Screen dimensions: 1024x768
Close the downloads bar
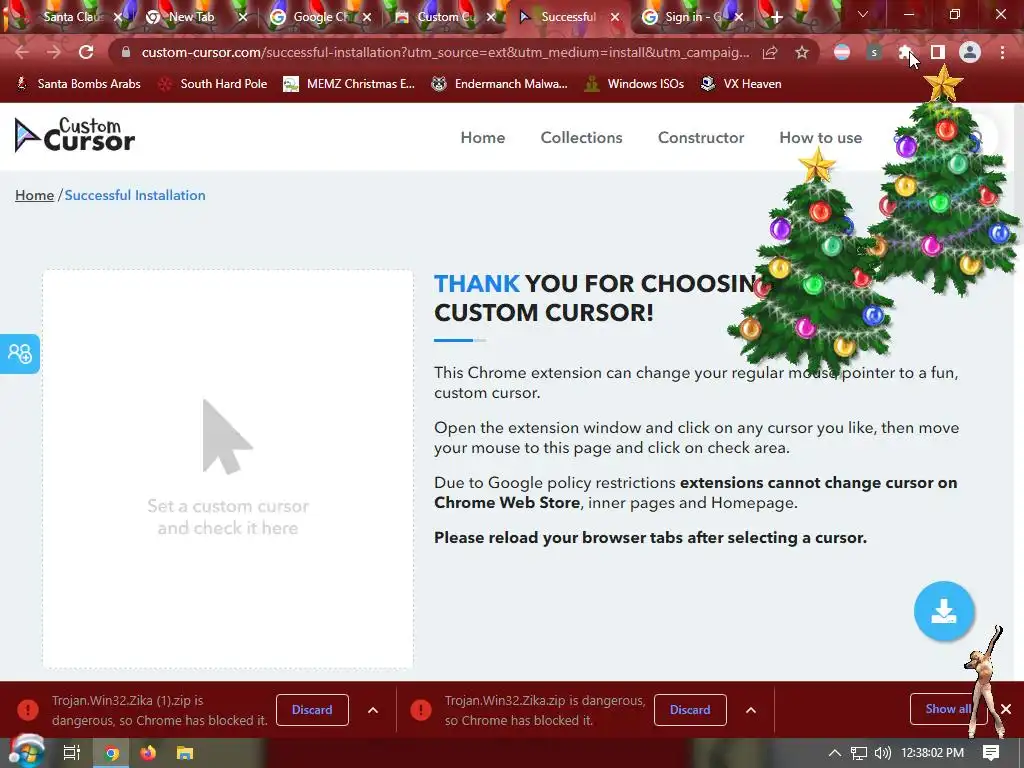click(x=1006, y=709)
